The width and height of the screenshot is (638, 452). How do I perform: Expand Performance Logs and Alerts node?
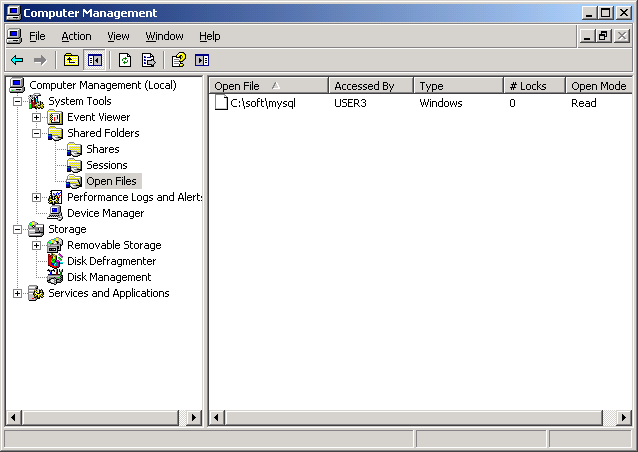(x=36, y=197)
